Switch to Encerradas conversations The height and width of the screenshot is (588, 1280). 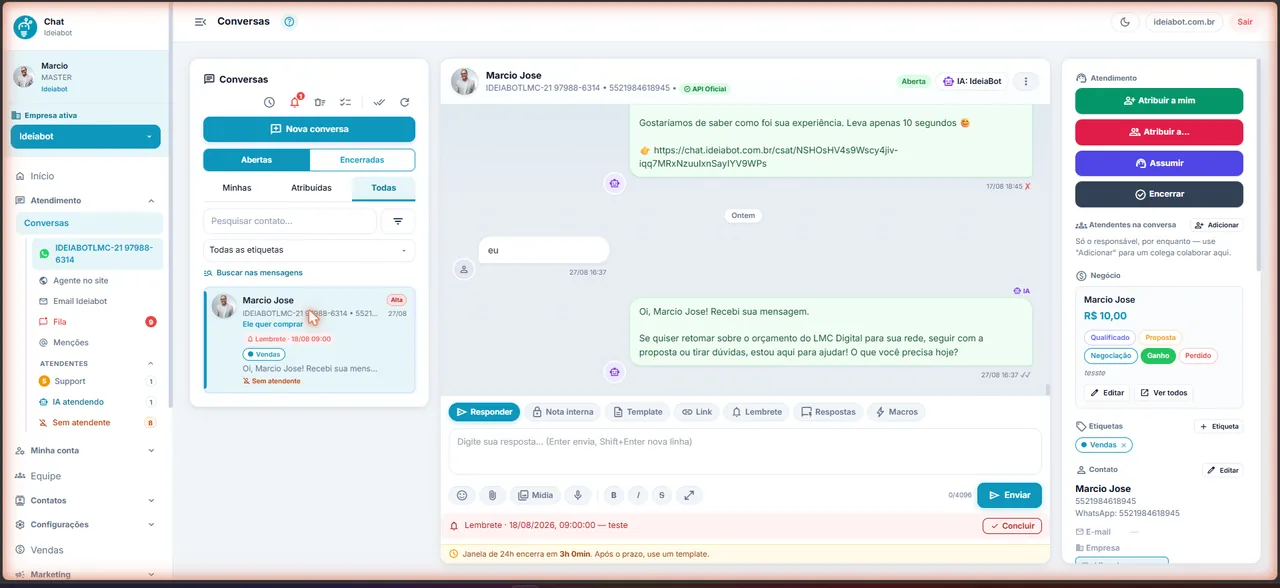[x=362, y=160]
